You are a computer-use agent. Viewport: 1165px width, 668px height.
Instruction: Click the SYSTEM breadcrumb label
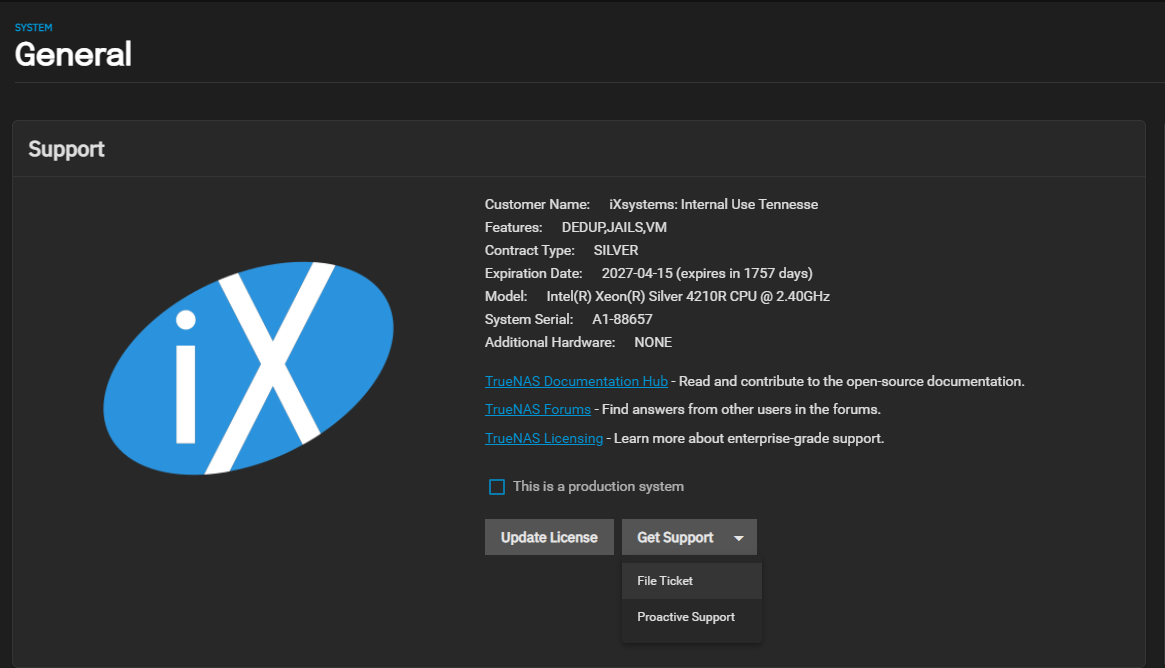pyautogui.click(x=33, y=27)
